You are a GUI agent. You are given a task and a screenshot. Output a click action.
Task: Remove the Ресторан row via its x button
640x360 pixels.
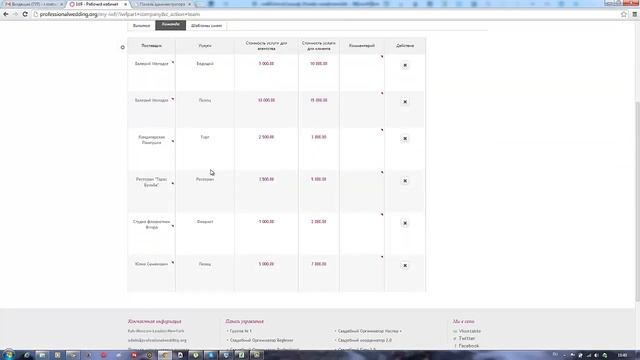pos(405,181)
